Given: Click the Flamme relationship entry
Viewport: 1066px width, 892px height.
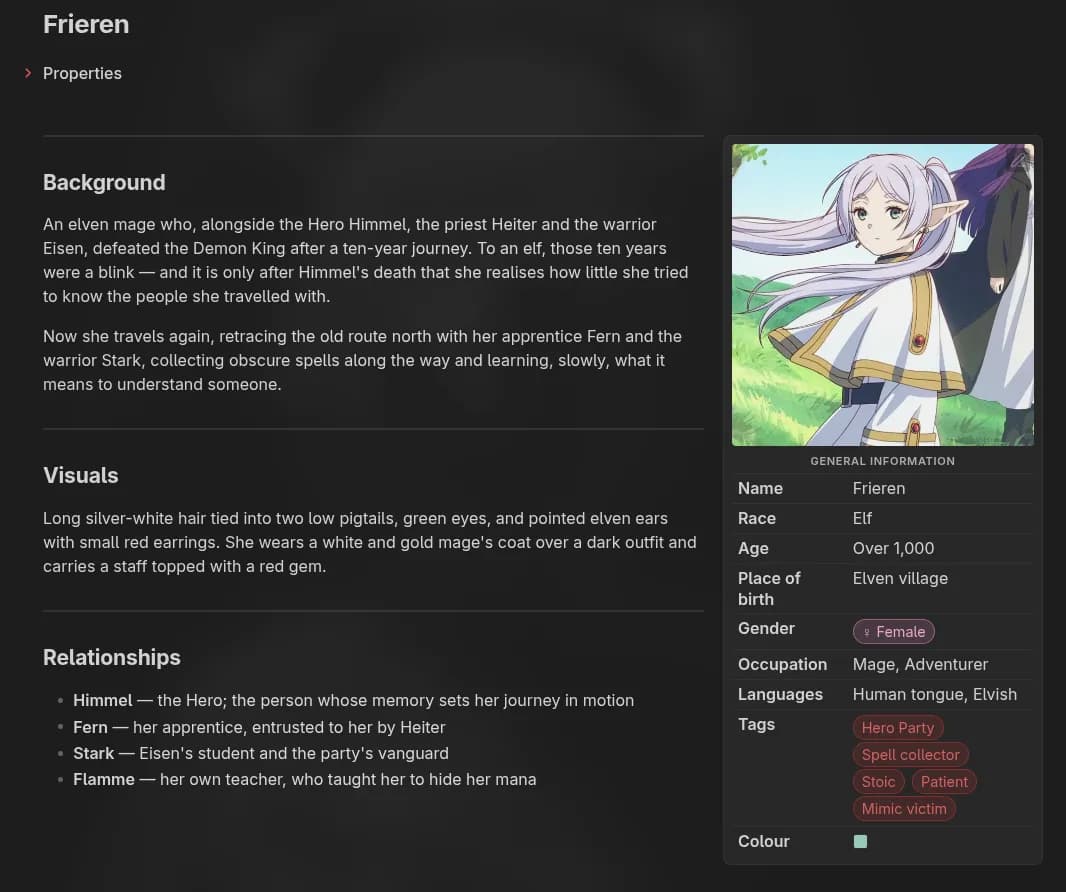Looking at the screenshot, I should tap(305, 779).
